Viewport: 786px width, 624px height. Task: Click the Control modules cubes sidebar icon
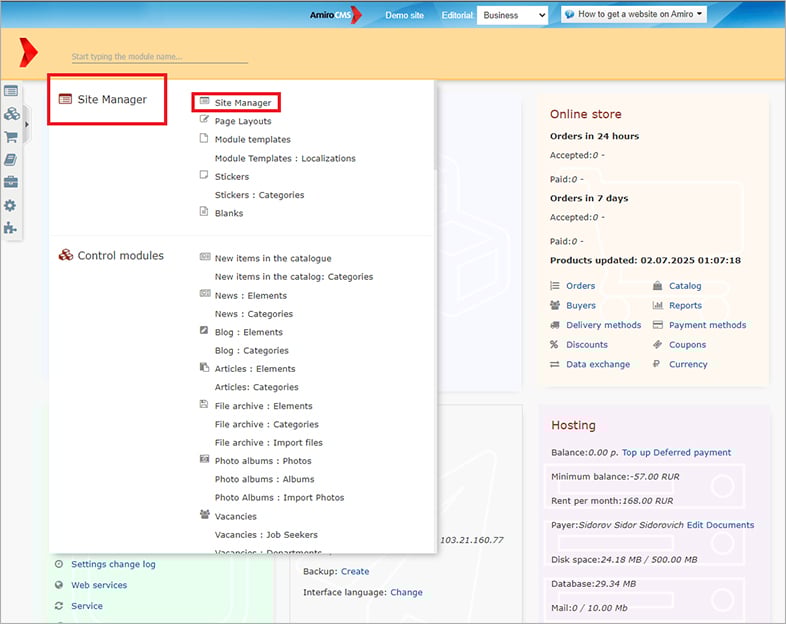[x=11, y=114]
